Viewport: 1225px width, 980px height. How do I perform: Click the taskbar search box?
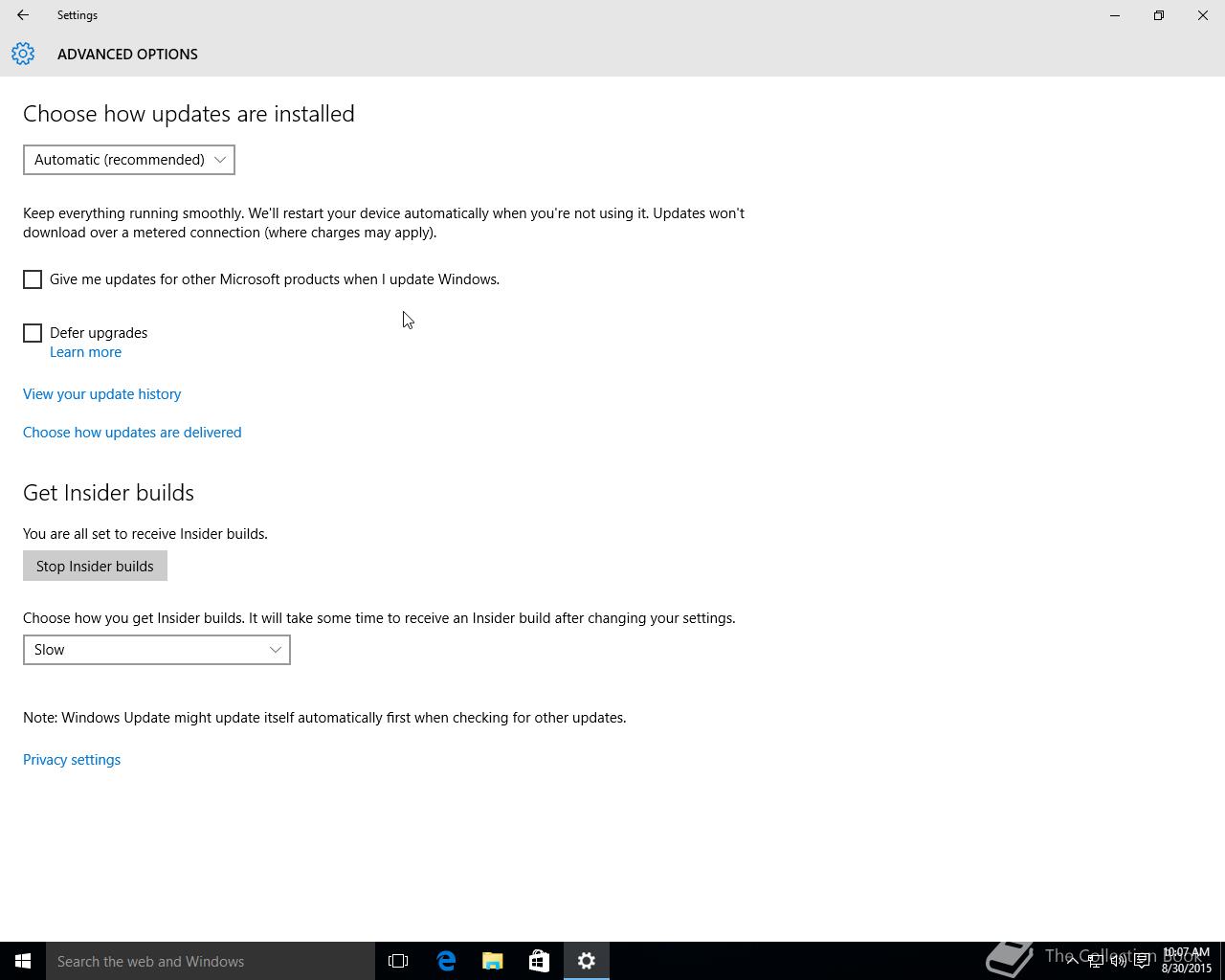pos(211,961)
